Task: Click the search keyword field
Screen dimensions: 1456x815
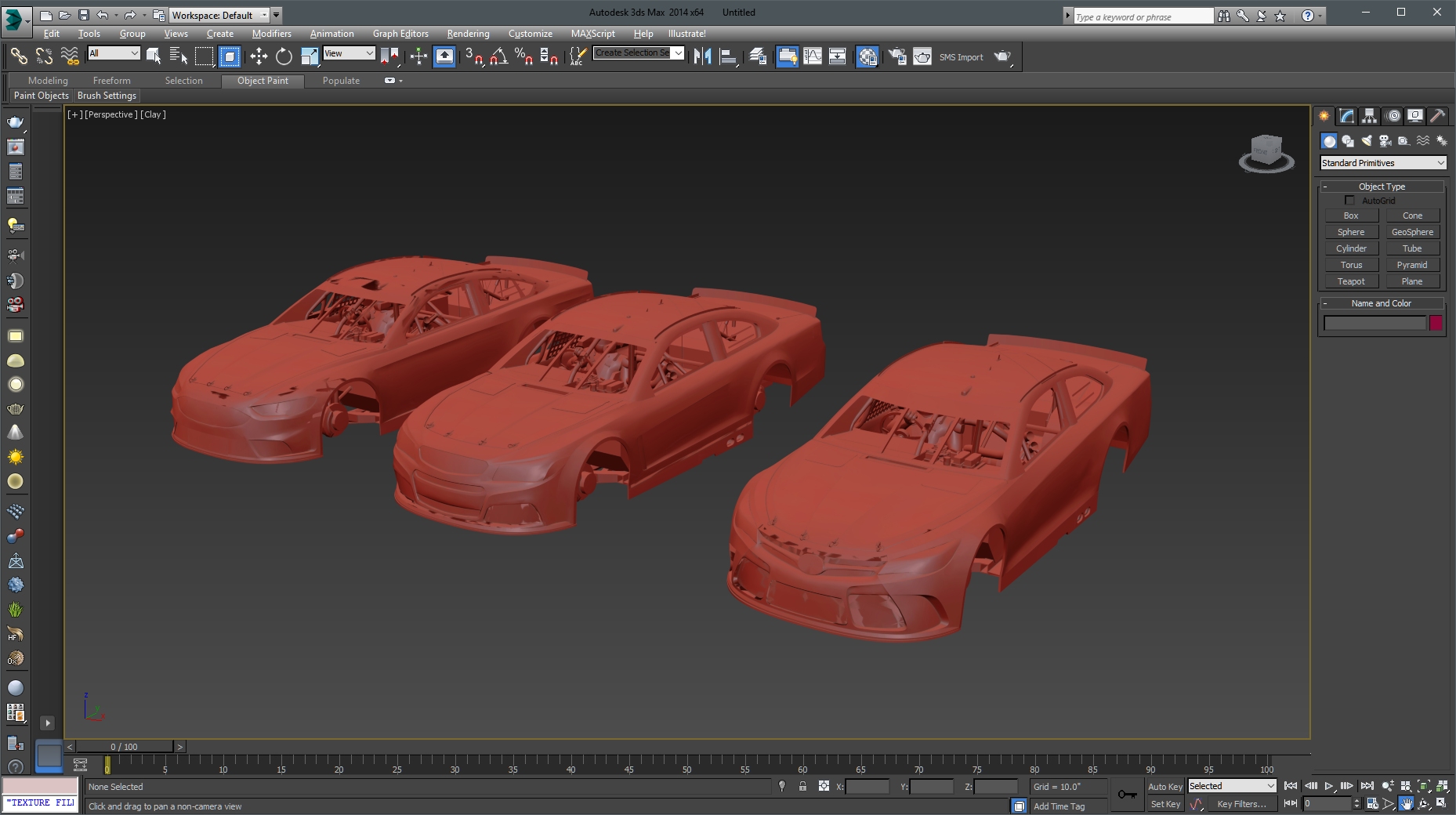Action: (1143, 16)
